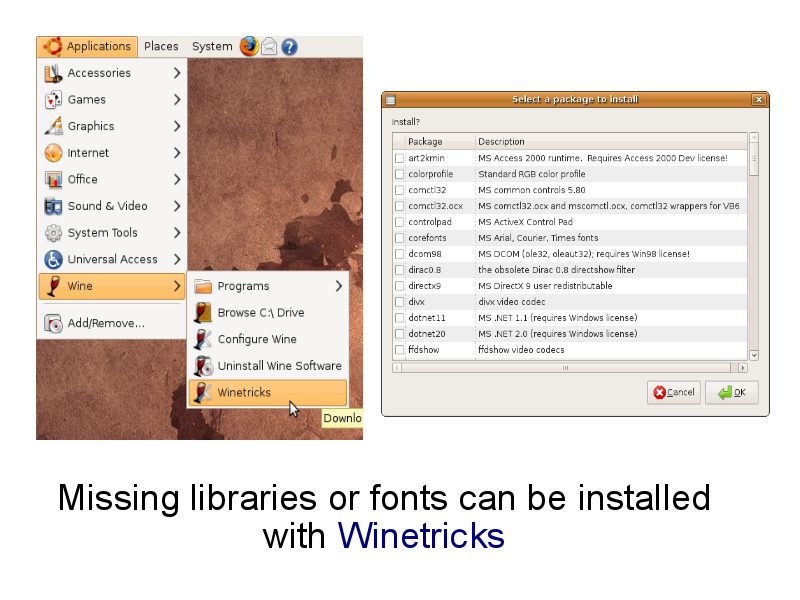
Task: Expand the Programs submenu arrow
Action: point(339,286)
